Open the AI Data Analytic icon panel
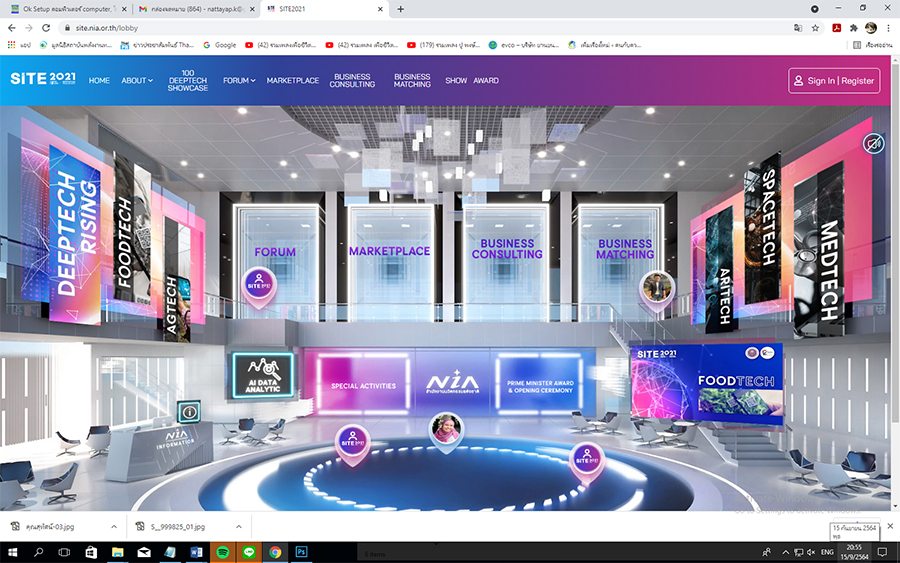Screen dimensions: 900x563 pos(263,375)
